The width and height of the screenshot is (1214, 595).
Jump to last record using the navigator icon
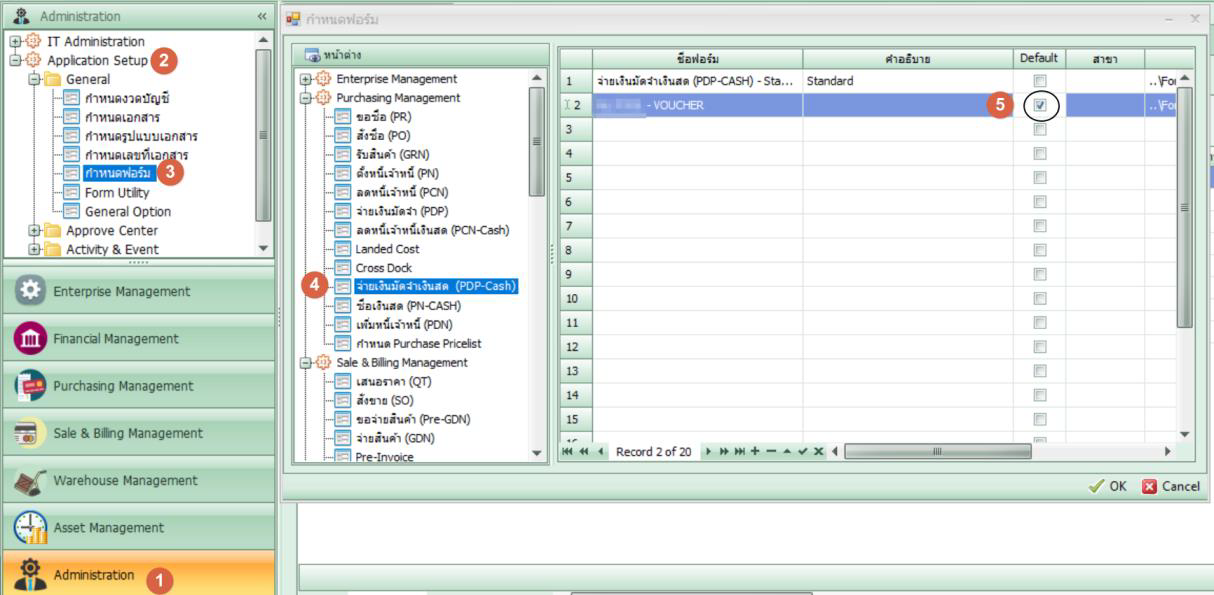738,452
